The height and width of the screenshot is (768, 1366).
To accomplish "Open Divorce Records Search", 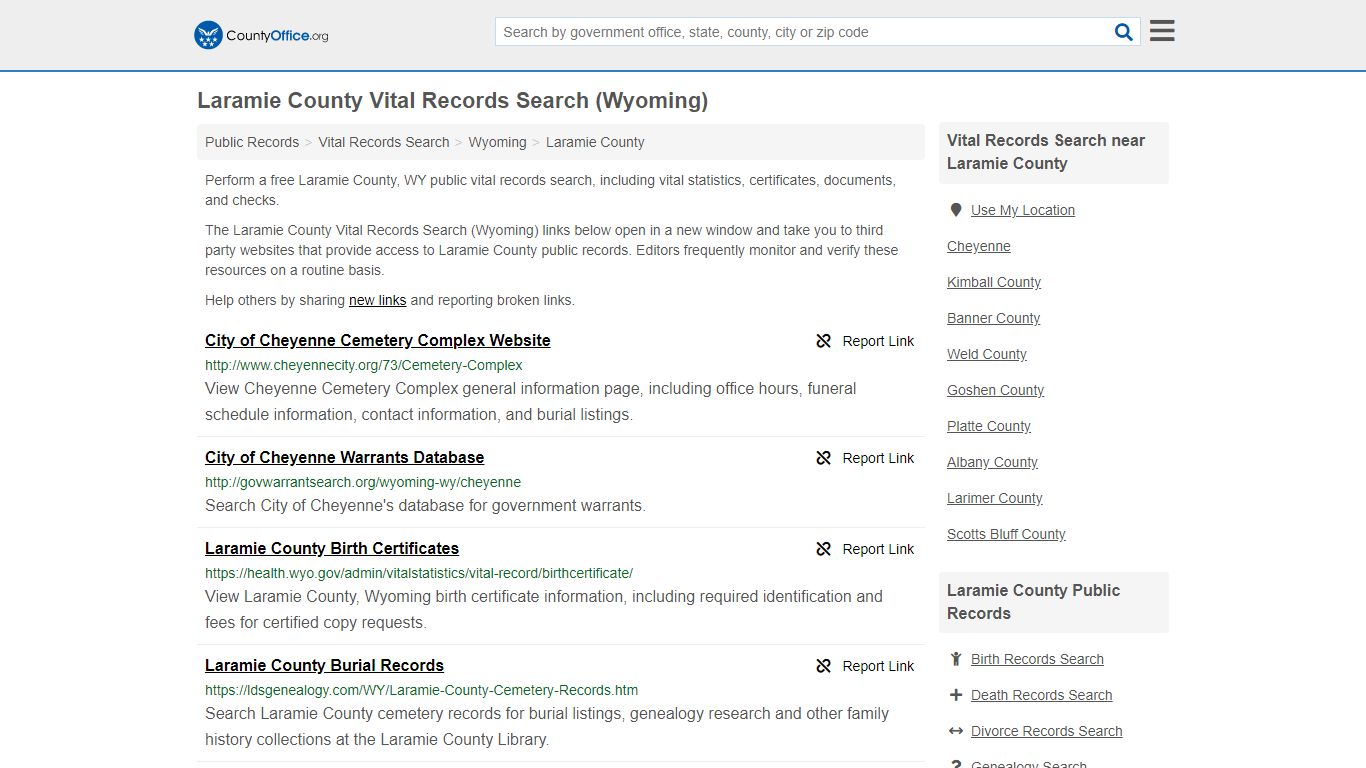I will click(1047, 731).
